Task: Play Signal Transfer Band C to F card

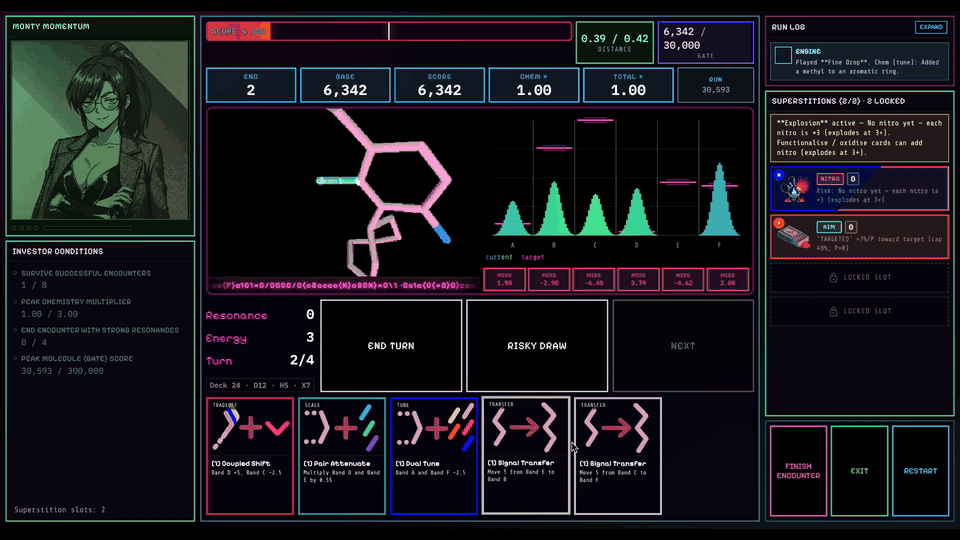Action: click(x=617, y=456)
